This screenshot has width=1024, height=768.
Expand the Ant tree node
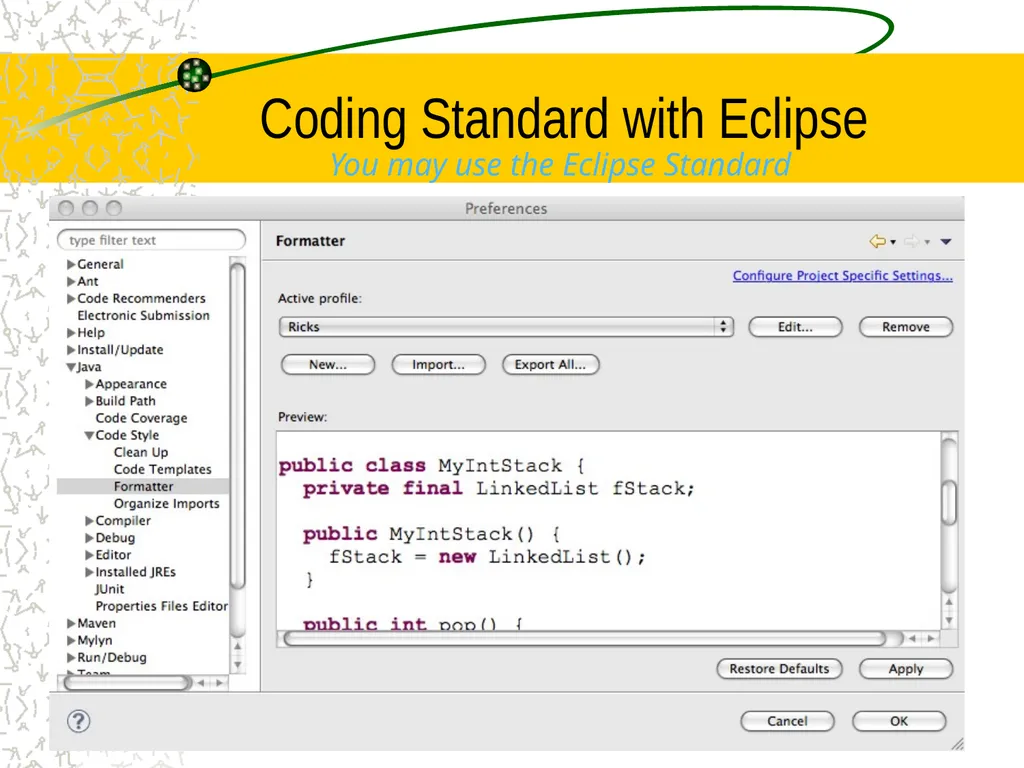[x=71, y=281]
